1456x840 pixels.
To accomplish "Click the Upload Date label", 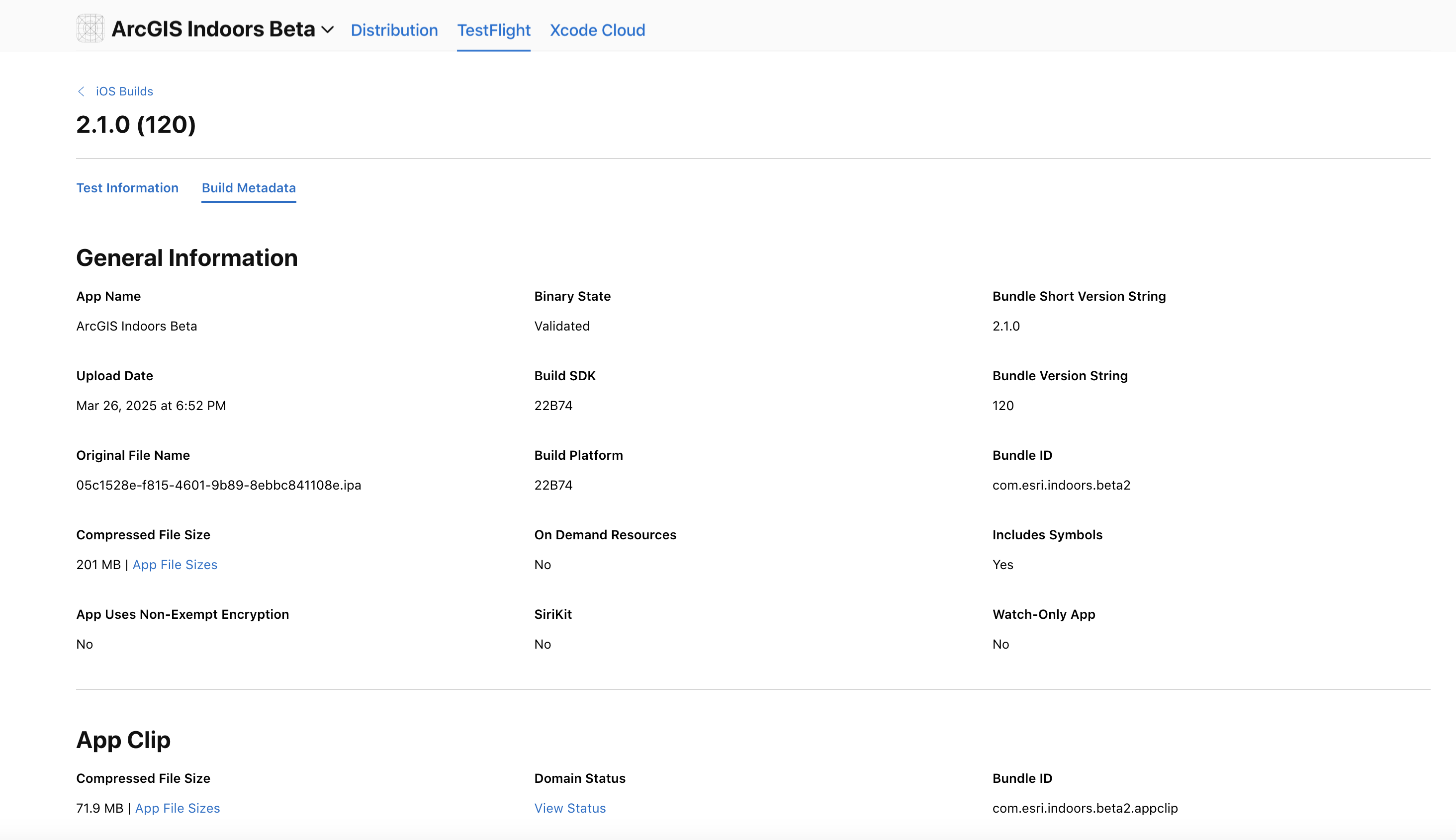I will [x=115, y=376].
